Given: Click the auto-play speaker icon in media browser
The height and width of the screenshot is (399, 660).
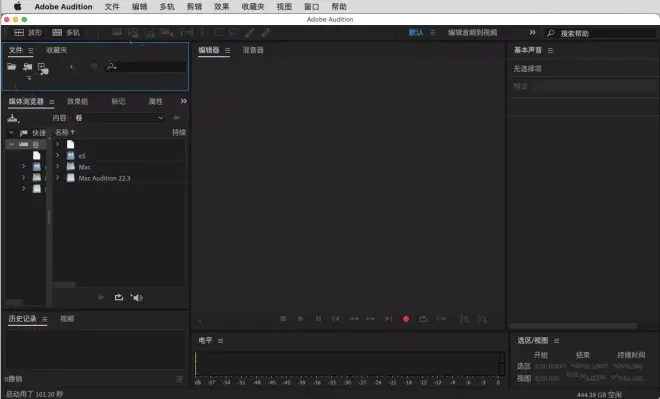Looking at the screenshot, I should [137, 298].
